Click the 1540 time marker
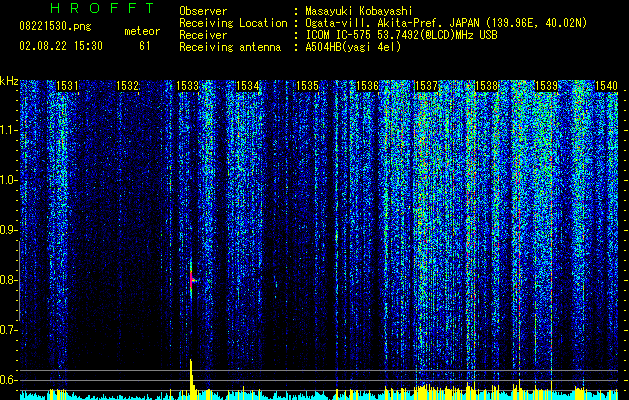The height and width of the screenshot is (400, 629). (606, 86)
